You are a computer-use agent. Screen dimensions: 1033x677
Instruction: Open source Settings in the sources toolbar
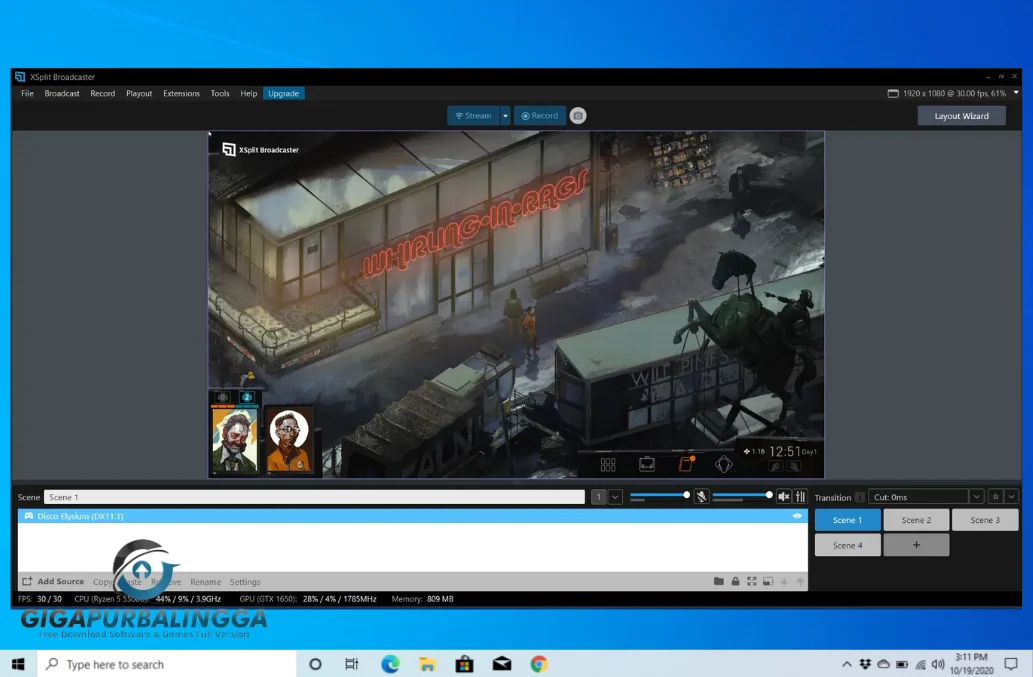point(245,582)
